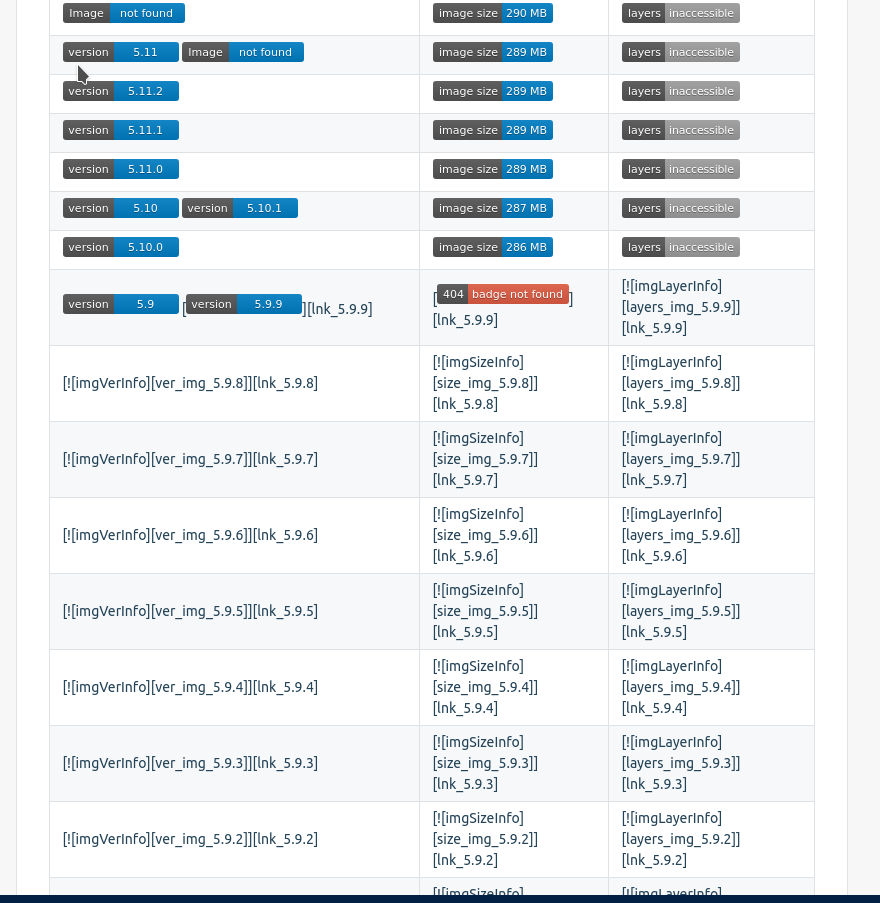Click the version 5.11.2 badge
Viewport: 880px width, 903px height.
point(120,90)
